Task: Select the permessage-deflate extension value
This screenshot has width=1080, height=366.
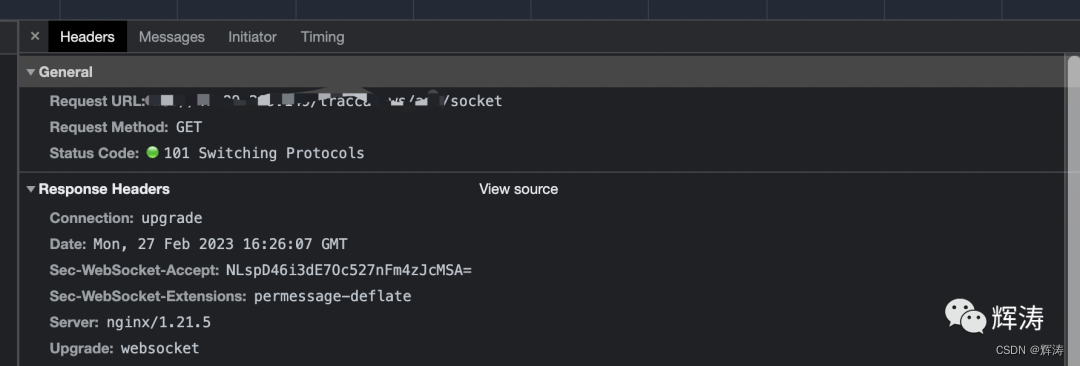Action: [x=333, y=296]
